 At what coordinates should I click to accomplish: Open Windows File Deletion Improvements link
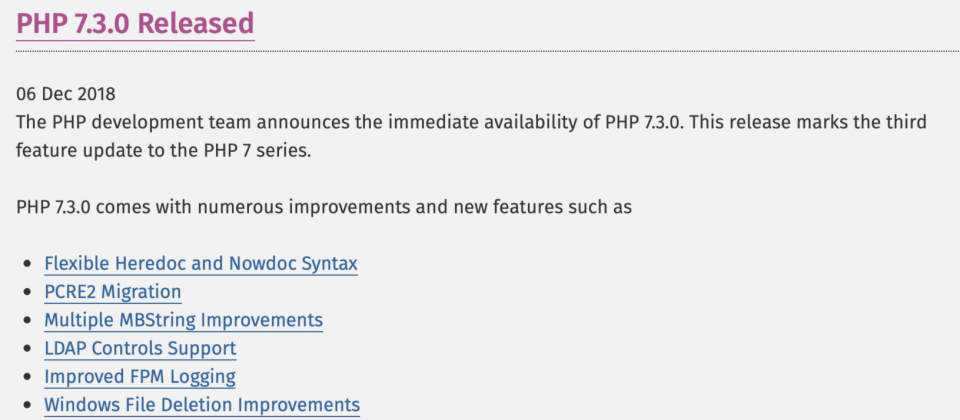click(202, 405)
